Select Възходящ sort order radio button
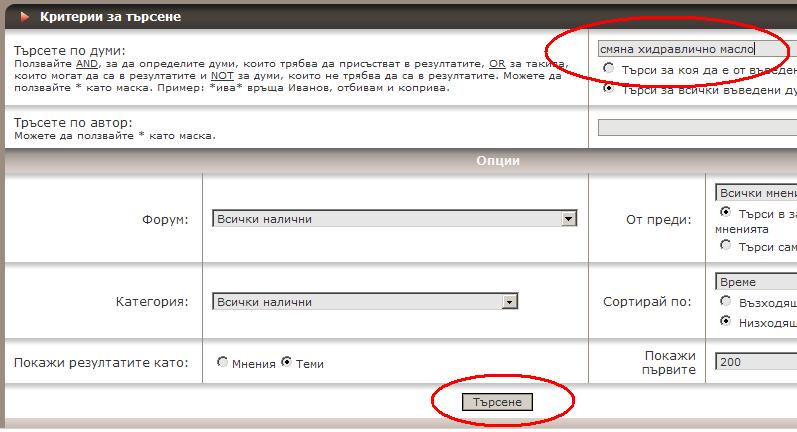Image resolution: width=797 pixels, height=432 pixels. point(726,301)
